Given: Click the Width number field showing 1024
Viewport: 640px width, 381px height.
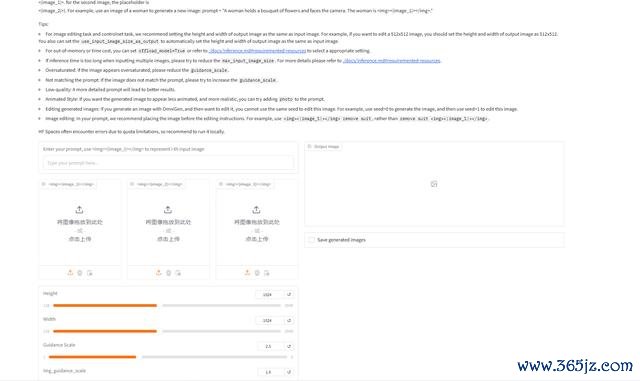Looking at the screenshot, I should coord(269,321).
